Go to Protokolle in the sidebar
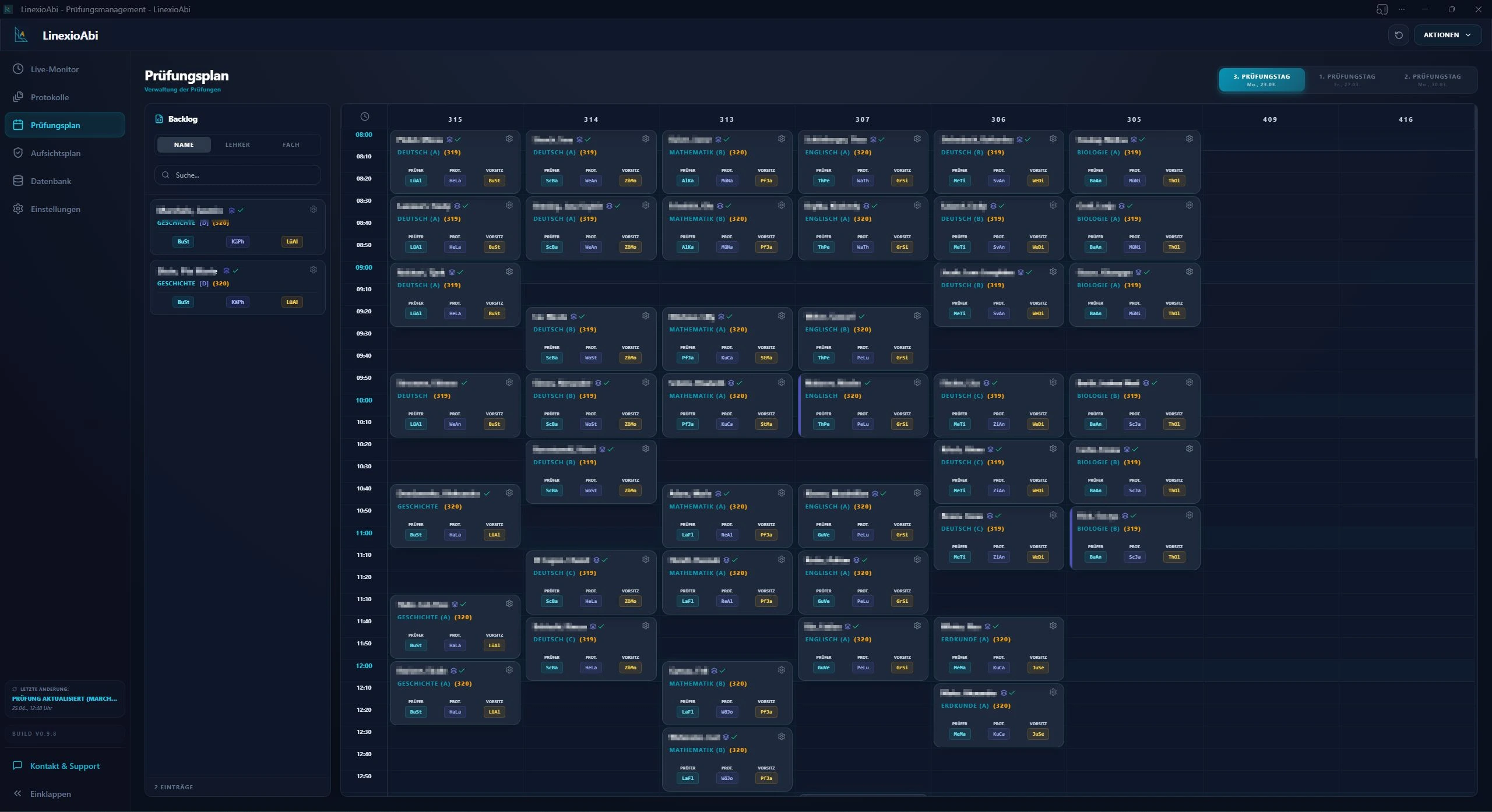1492x812 pixels. click(x=50, y=97)
